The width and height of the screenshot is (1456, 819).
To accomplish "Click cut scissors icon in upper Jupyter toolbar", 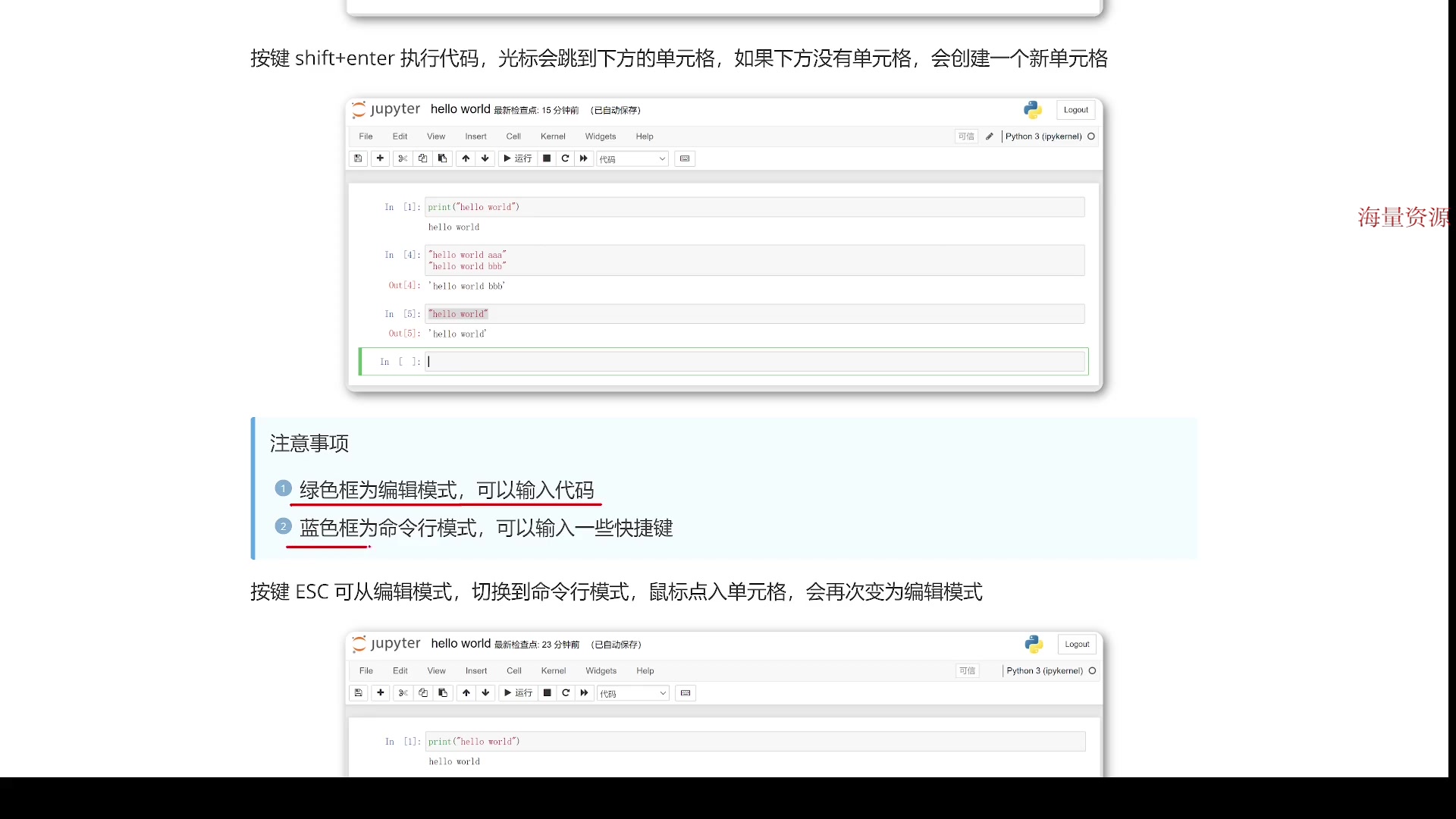I will [x=403, y=158].
